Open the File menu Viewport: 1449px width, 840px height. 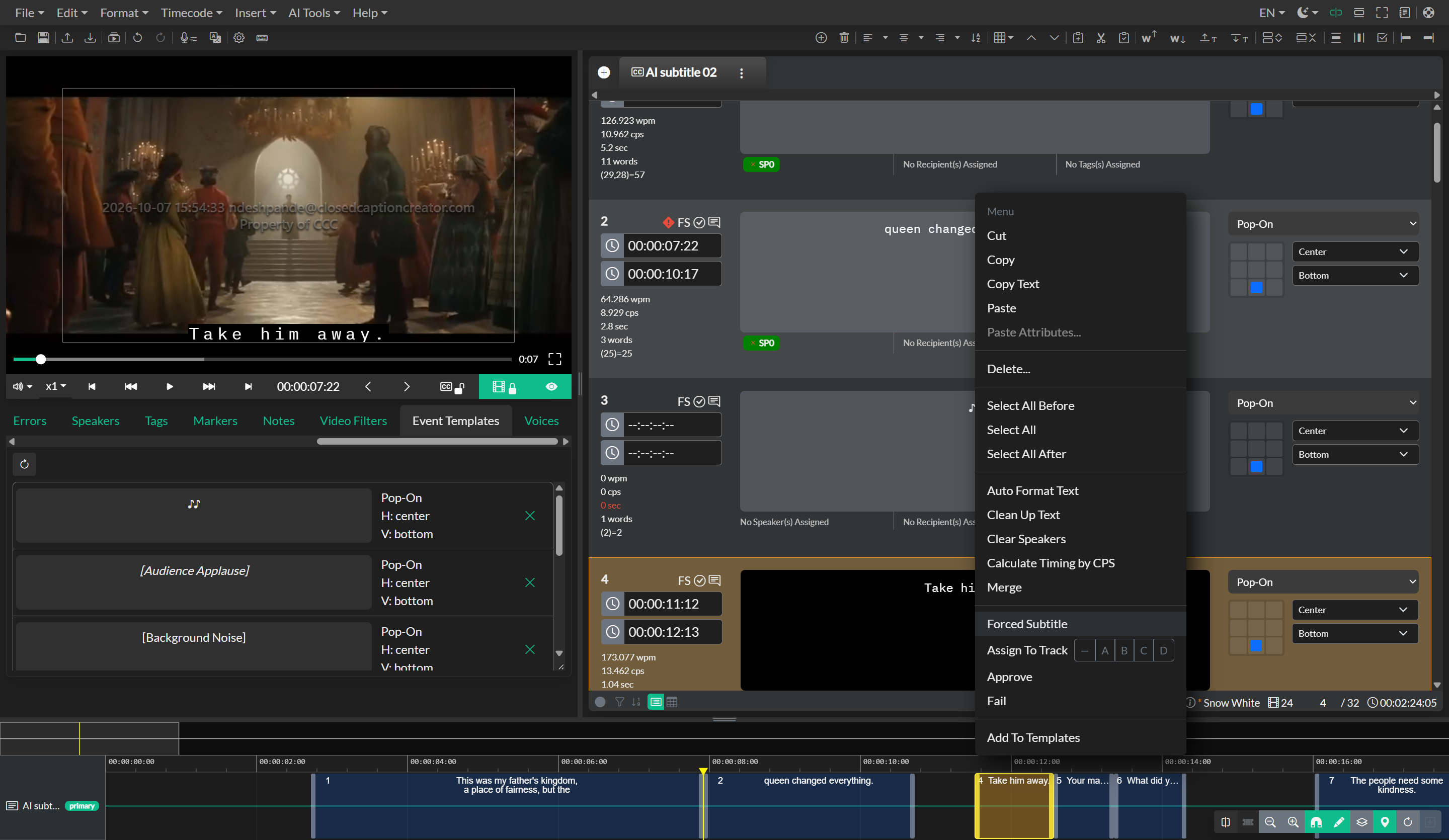pyautogui.click(x=29, y=13)
